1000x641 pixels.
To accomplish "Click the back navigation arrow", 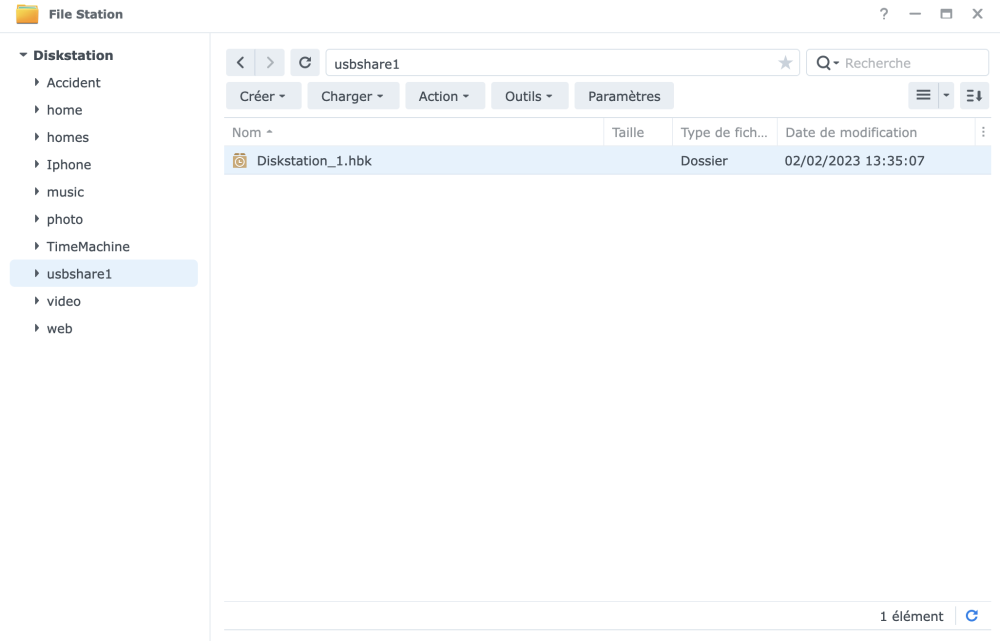I will point(241,63).
